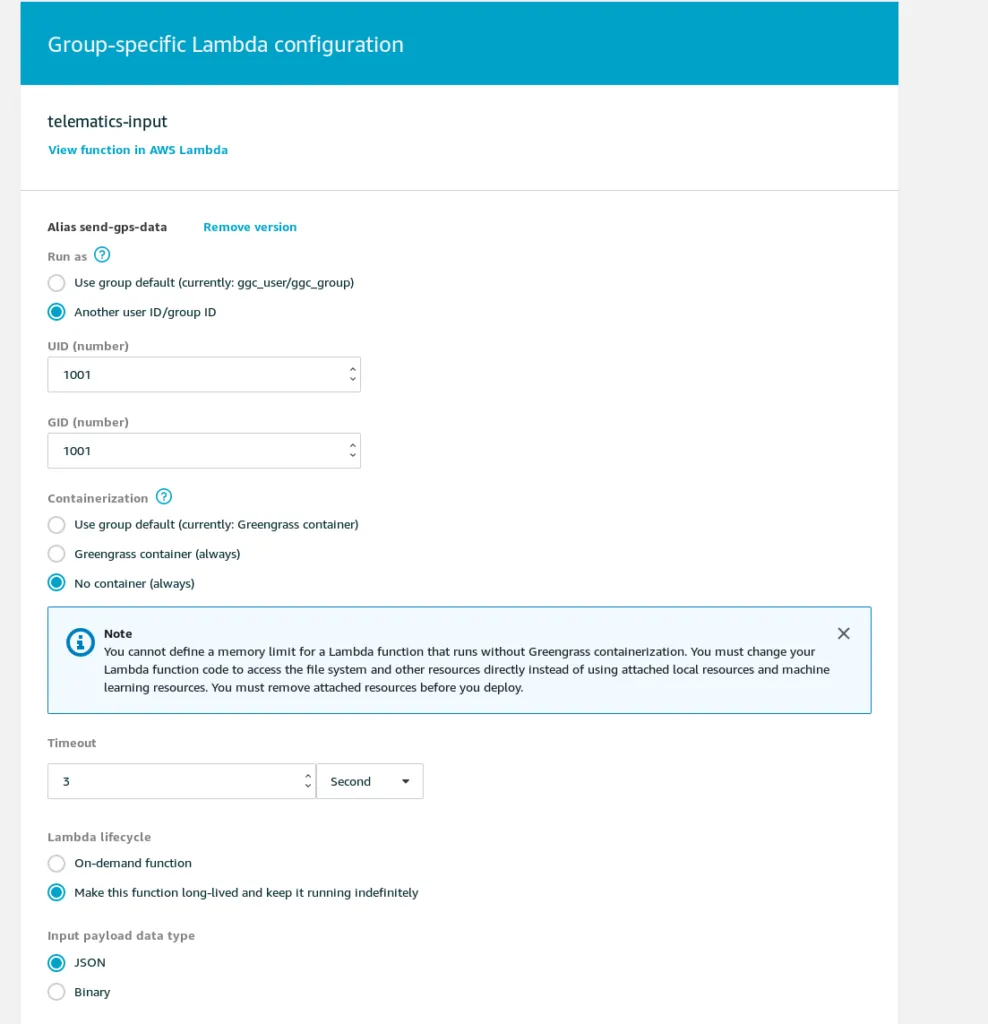Choose Binary input payload data type
Viewport: 988px width, 1024px height.
57,992
